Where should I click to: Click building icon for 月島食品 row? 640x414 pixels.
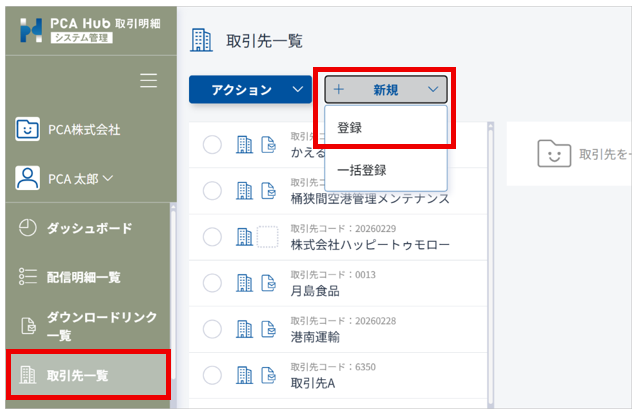point(244,283)
